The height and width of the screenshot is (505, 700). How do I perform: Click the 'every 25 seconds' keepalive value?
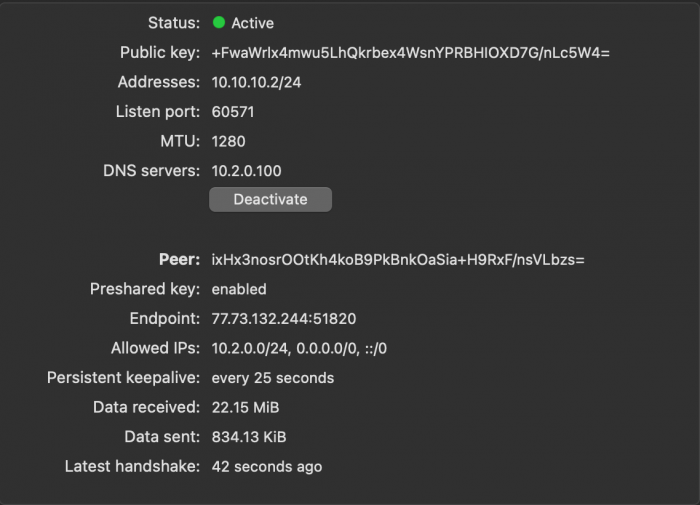point(273,378)
